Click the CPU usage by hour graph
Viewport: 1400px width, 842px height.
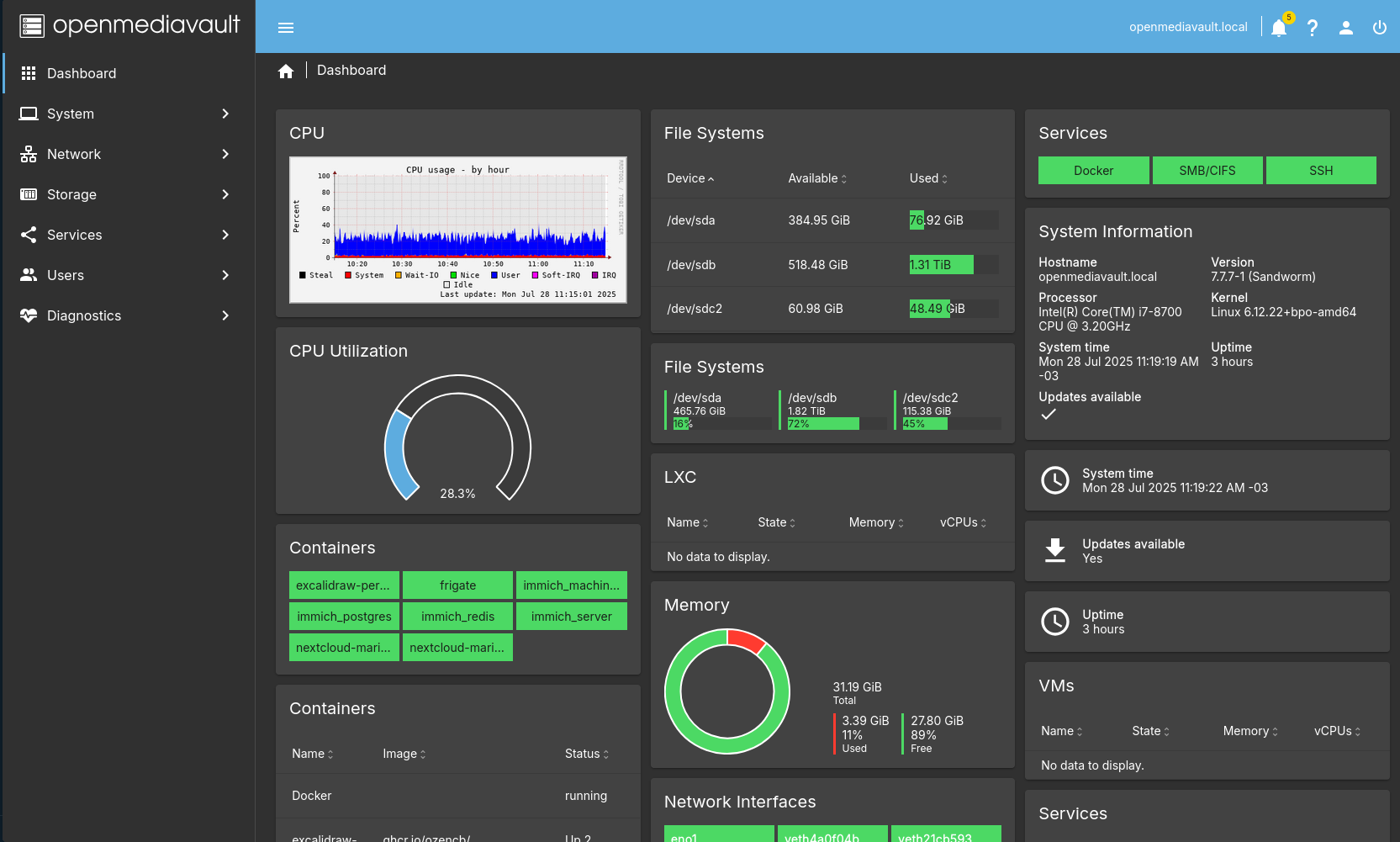click(458, 230)
